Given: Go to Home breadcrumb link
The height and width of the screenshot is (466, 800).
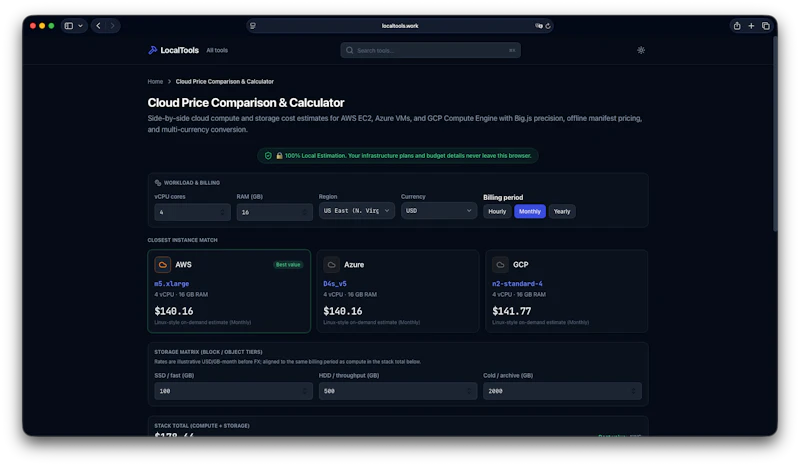Looking at the screenshot, I should click(155, 82).
